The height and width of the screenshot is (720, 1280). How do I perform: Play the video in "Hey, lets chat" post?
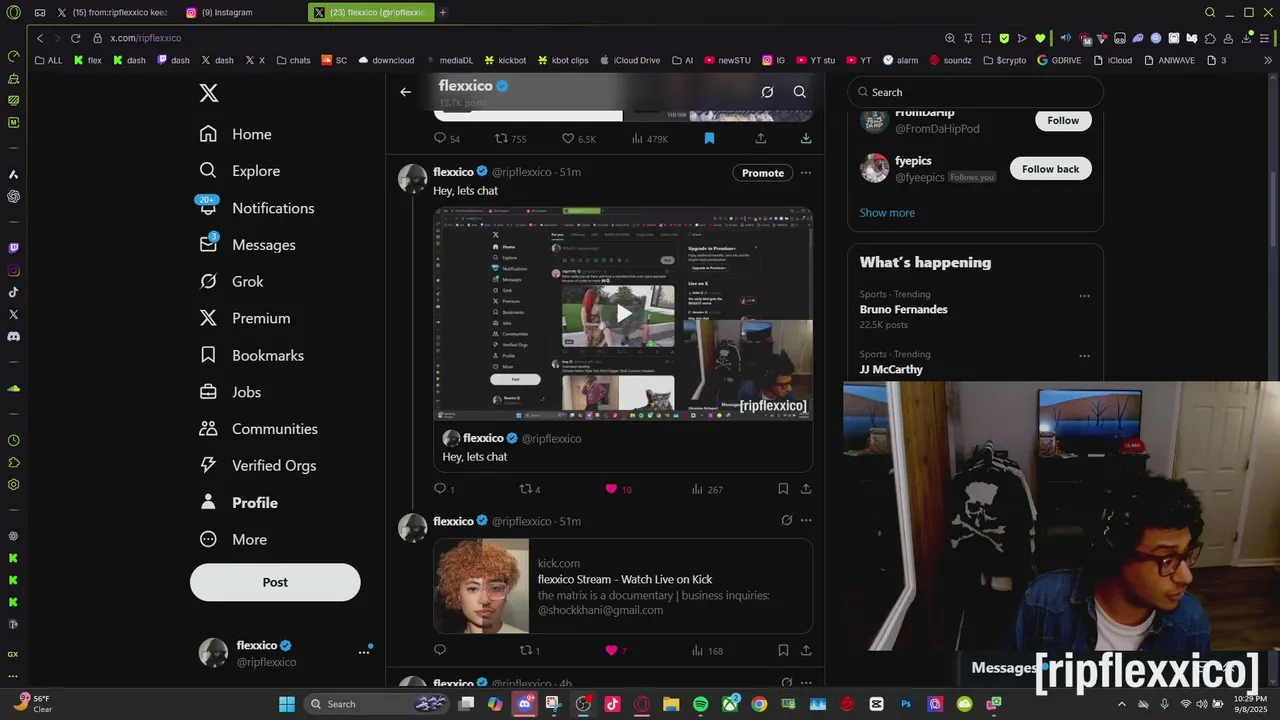point(623,313)
